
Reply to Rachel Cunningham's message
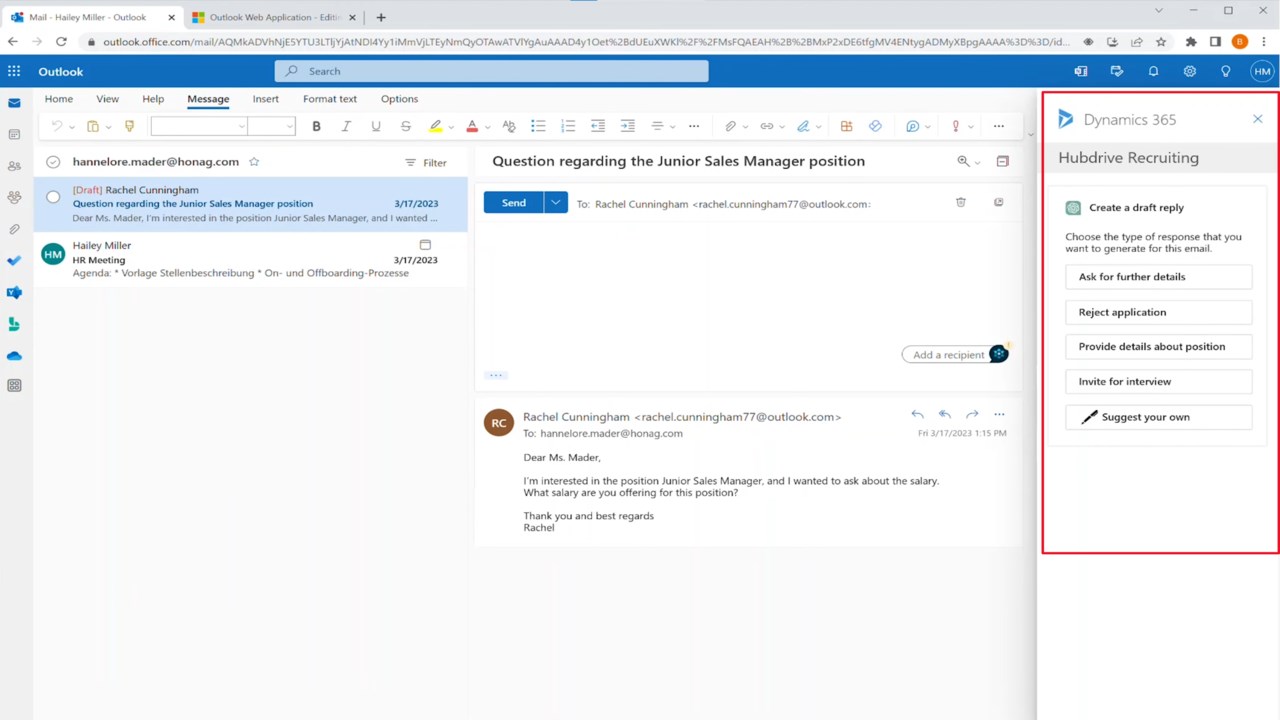[917, 414]
